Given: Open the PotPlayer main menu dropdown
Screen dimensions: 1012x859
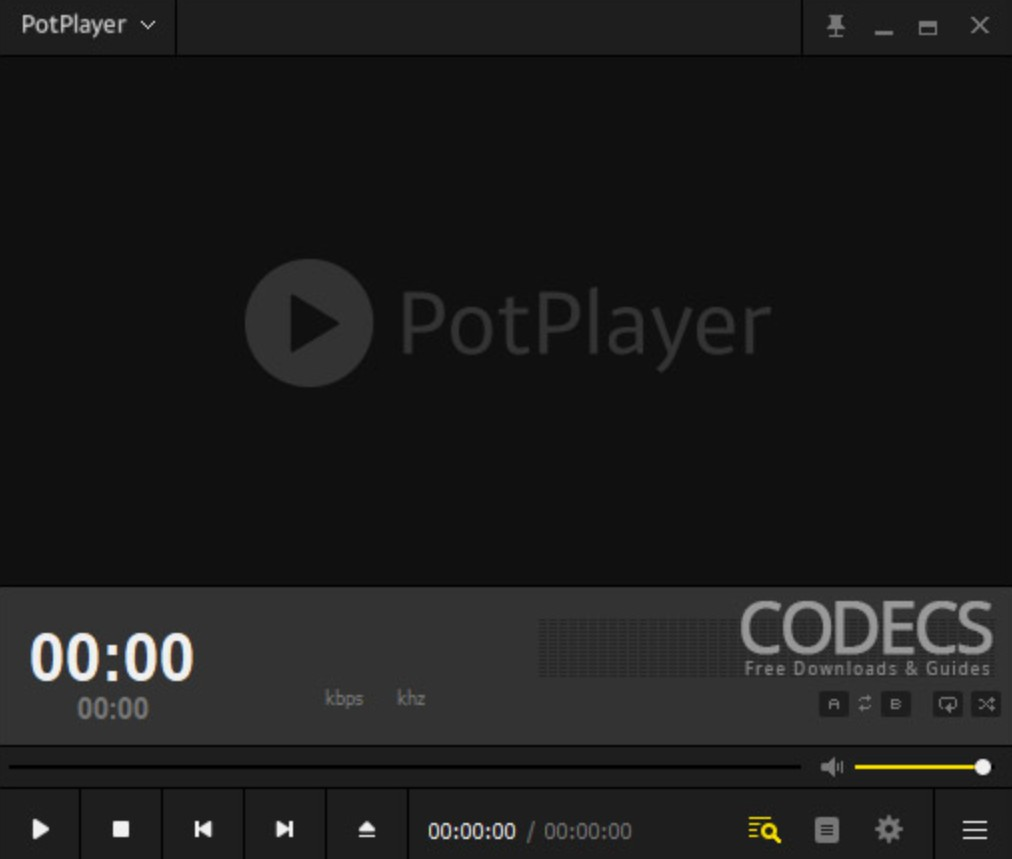Looking at the screenshot, I should [88, 26].
